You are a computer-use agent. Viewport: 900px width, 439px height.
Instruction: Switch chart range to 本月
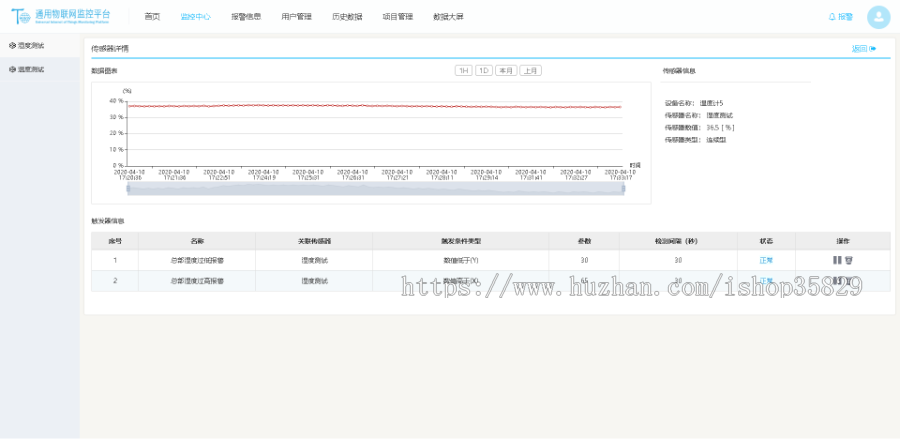point(506,71)
